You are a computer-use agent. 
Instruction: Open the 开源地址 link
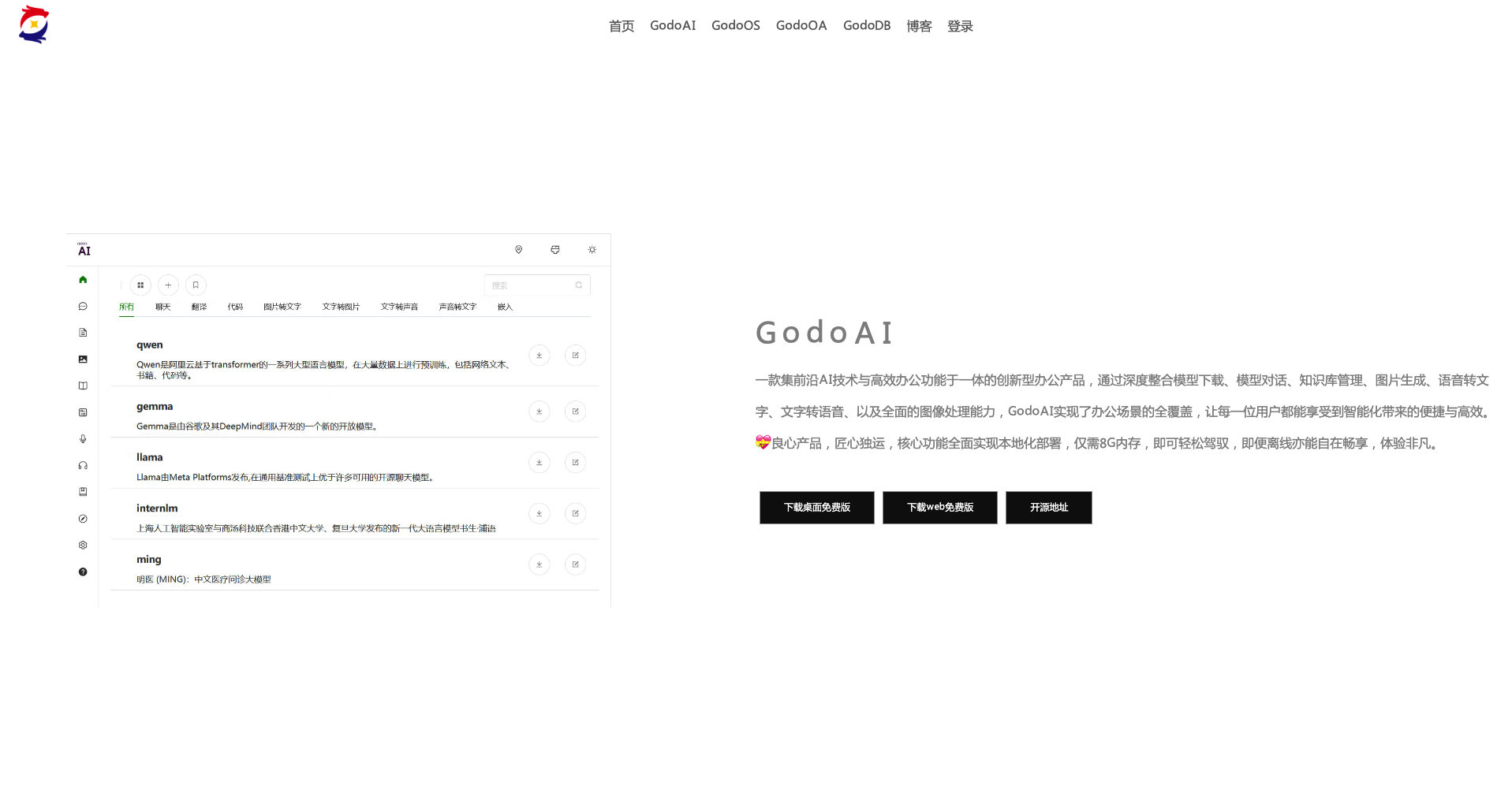pos(1047,507)
